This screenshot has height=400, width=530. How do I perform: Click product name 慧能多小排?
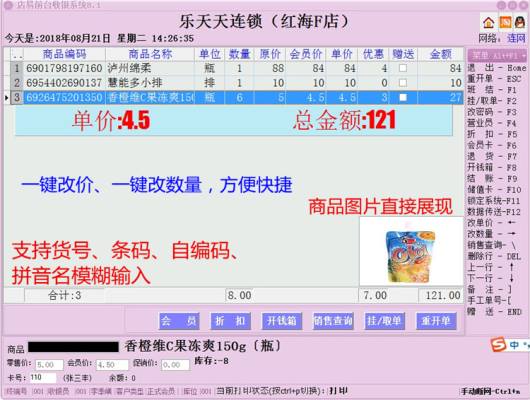(x=135, y=83)
